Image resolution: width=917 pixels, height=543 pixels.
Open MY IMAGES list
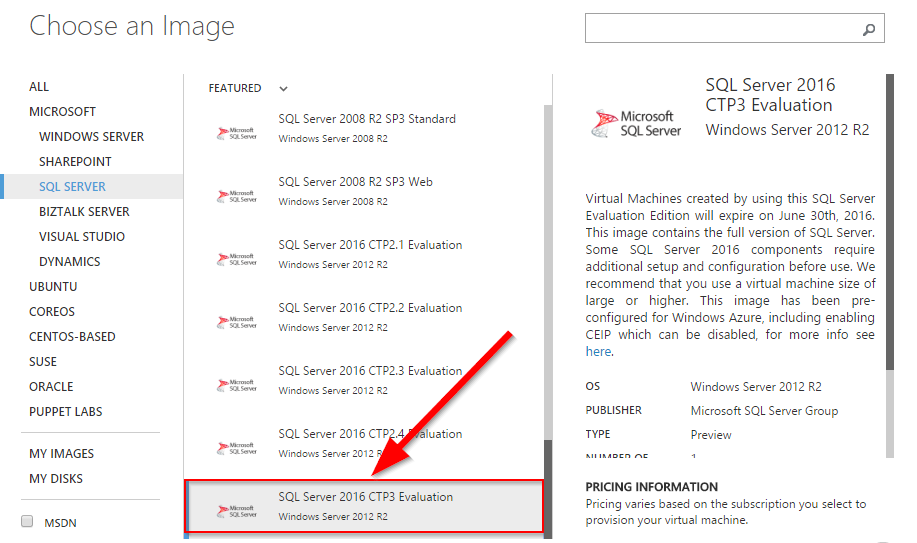(x=61, y=454)
